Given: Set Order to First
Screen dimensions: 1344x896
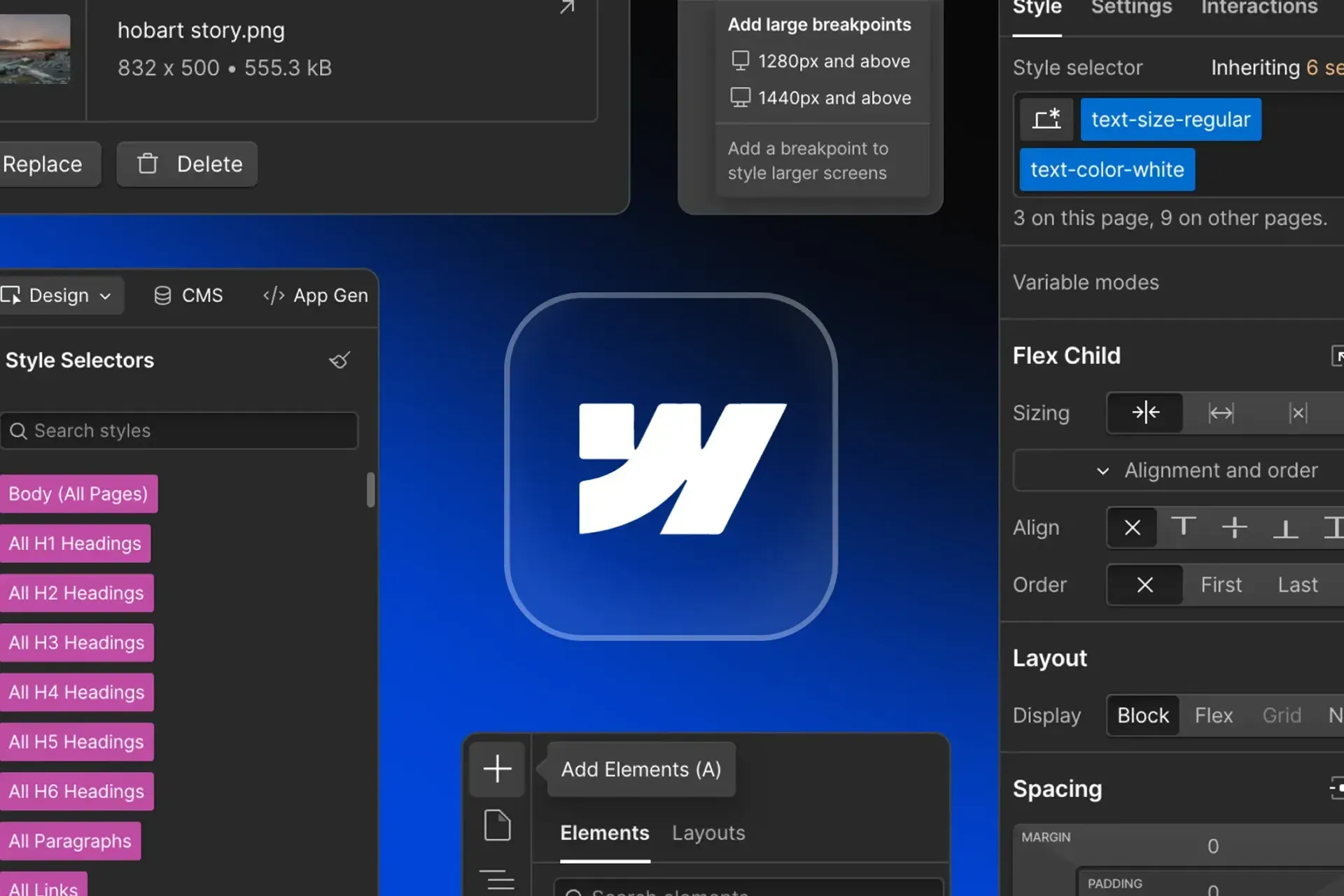Looking at the screenshot, I should (1221, 584).
